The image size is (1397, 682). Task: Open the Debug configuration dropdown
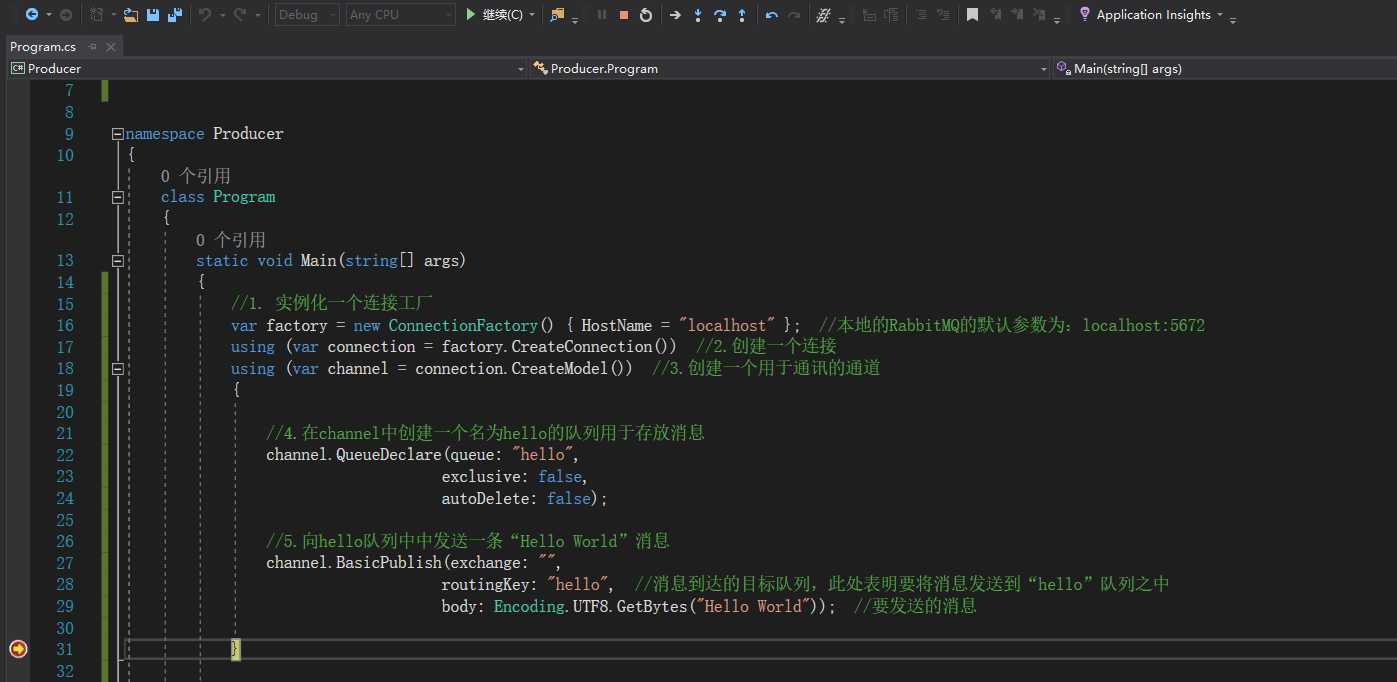tap(307, 14)
